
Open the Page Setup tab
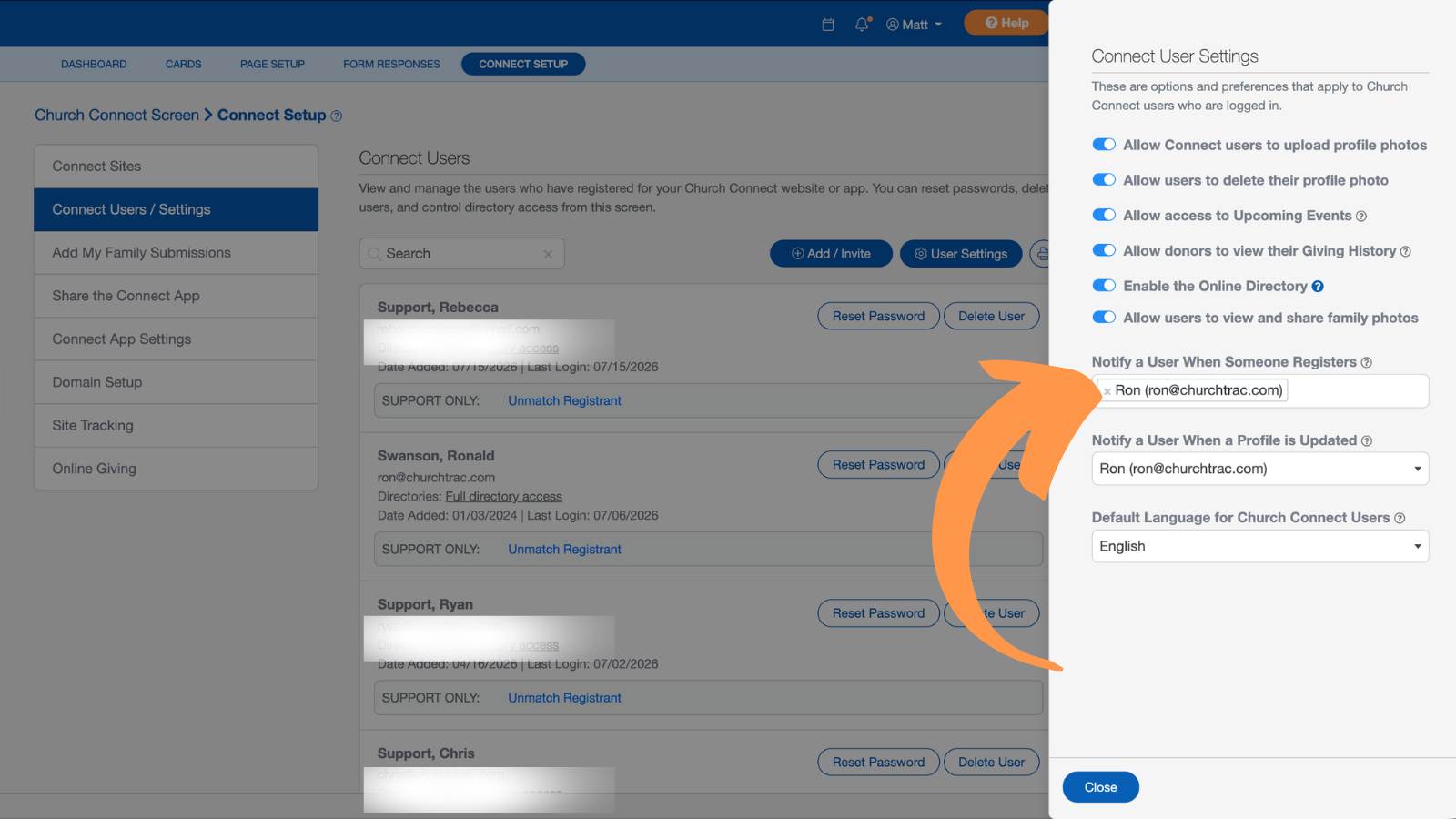coord(272,64)
